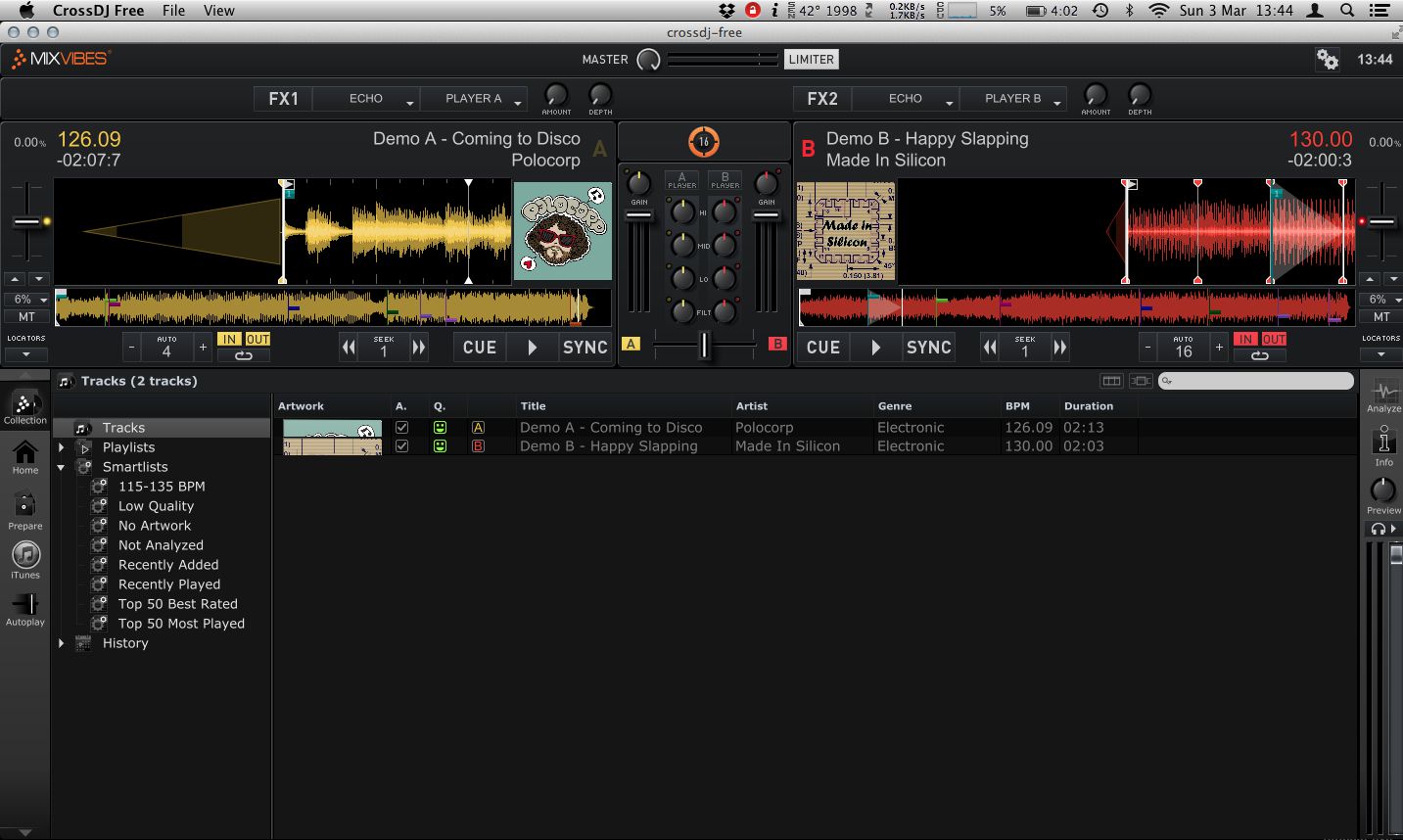Viewport: 1403px width, 840px height.
Task: Open the Collection sidebar panel
Action: point(25,406)
